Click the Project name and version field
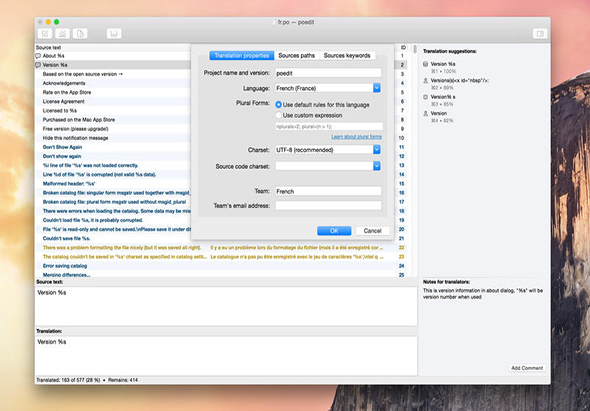 click(x=328, y=73)
